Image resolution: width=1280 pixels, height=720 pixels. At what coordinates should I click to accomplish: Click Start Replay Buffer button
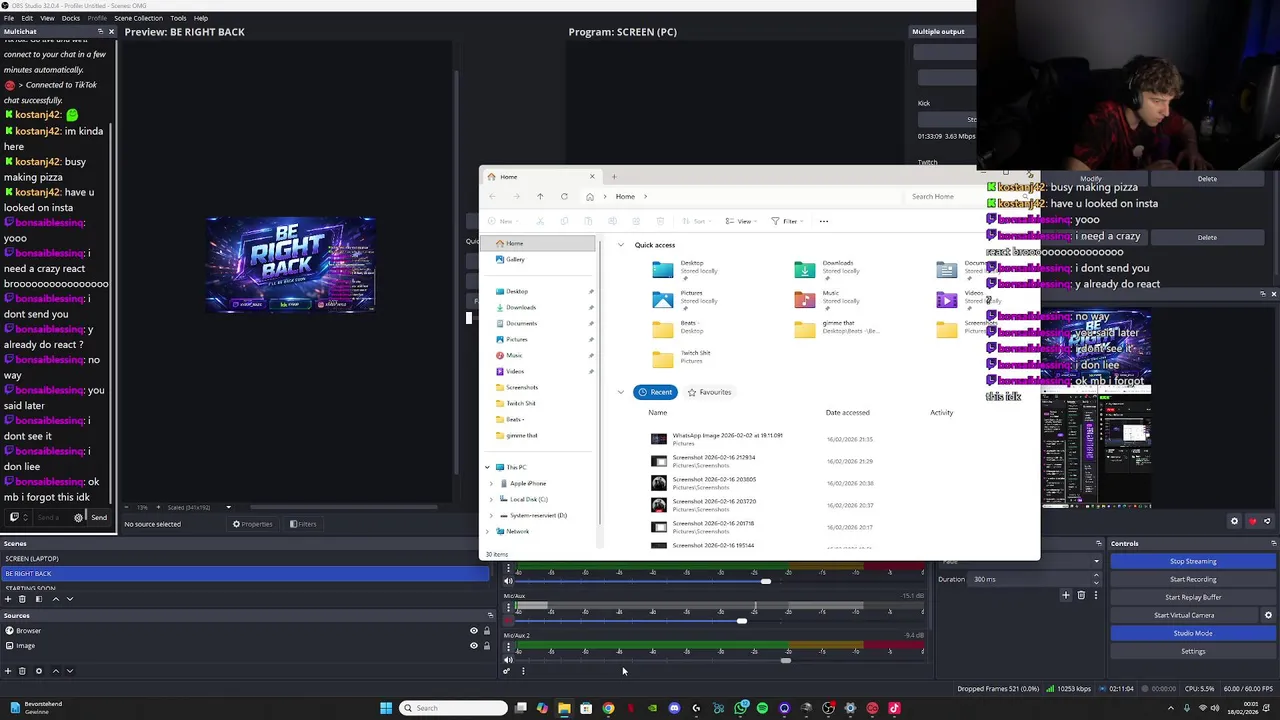coord(1193,597)
